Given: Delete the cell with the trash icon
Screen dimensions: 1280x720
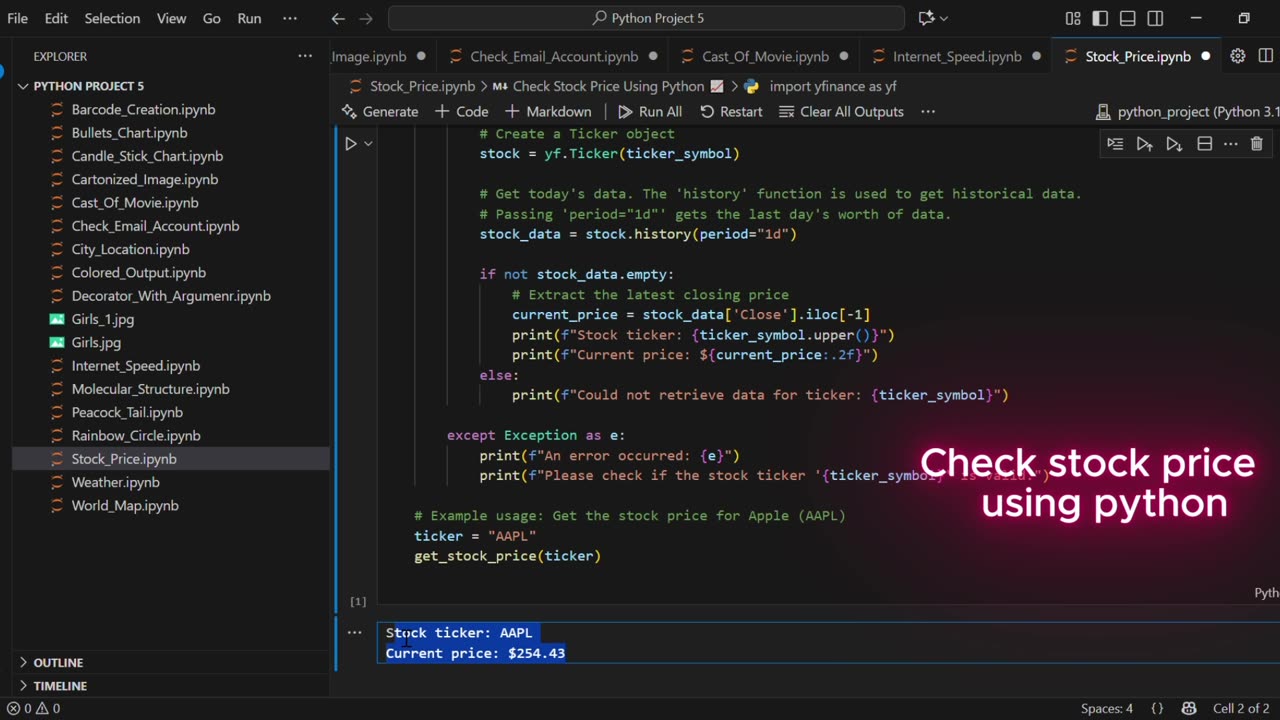Looking at the screenshot, I should pos(1257,144).
